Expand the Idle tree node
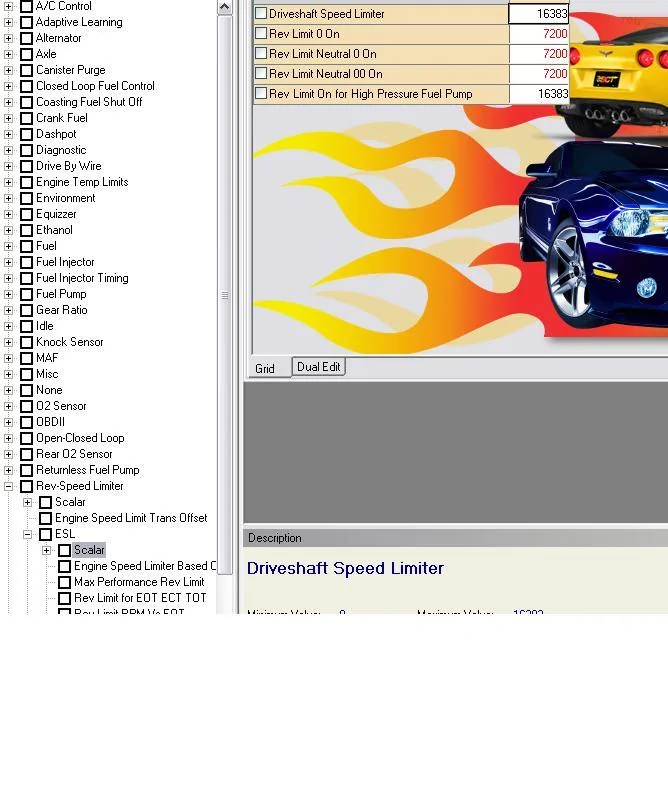668x800 pixels. [8, 327]
